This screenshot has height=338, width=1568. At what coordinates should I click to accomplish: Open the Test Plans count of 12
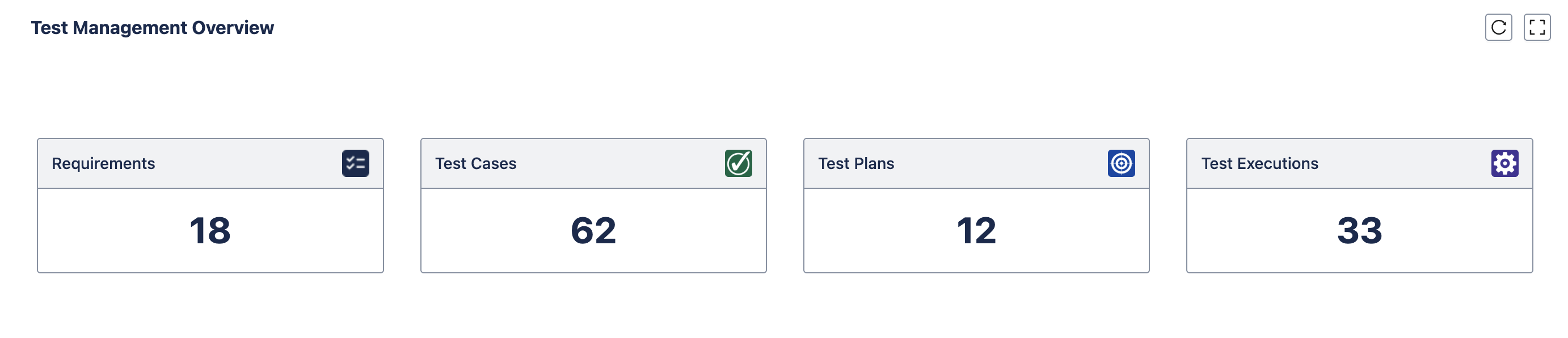click(976, 231)
